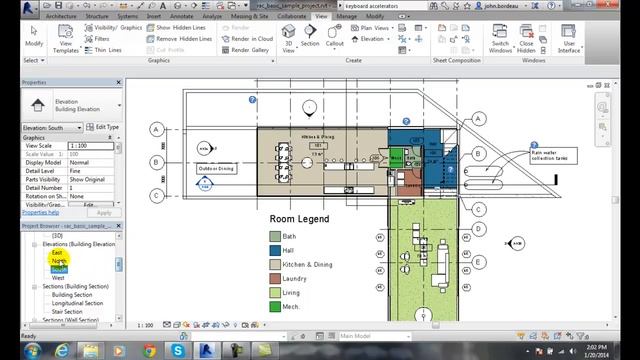Open Elevation tool dropdown
Screen dimensions: 640x360
pos(371,39)
